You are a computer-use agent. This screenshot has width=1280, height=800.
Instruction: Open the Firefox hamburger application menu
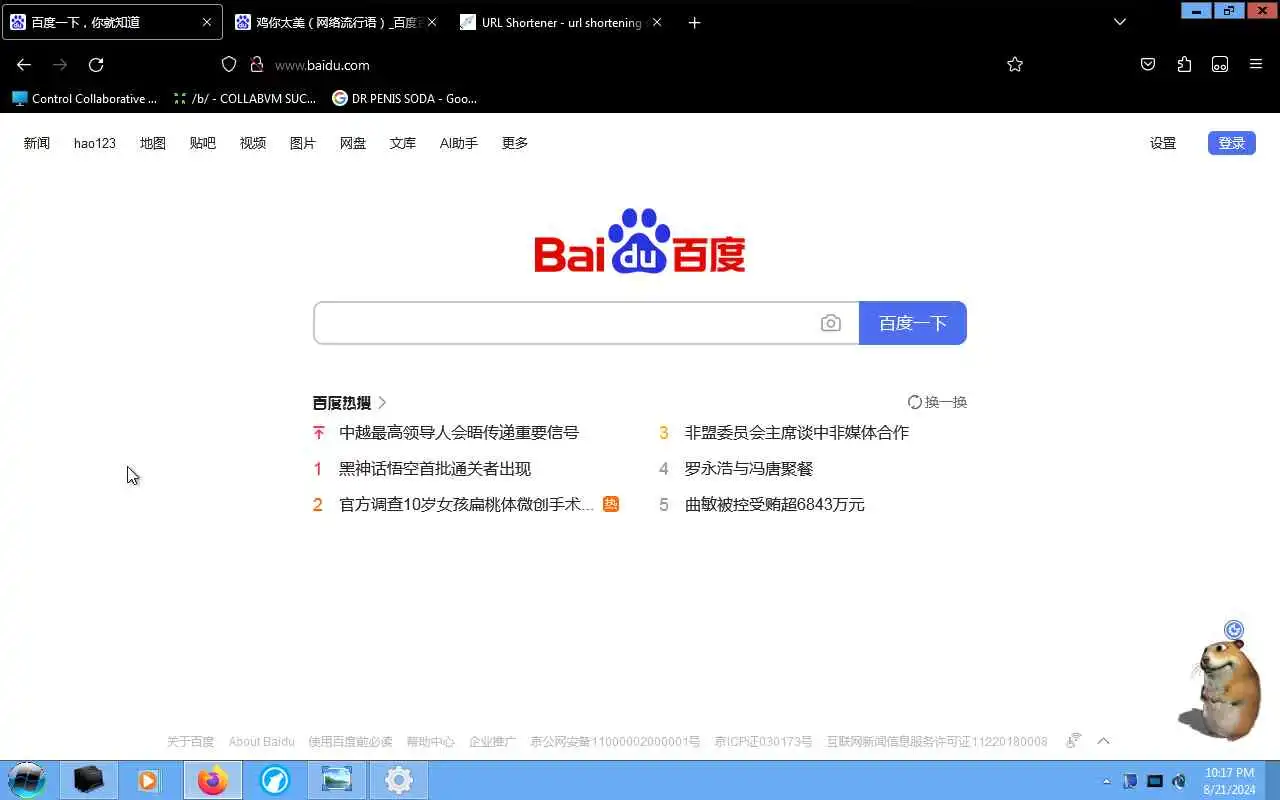point(1256,65)
